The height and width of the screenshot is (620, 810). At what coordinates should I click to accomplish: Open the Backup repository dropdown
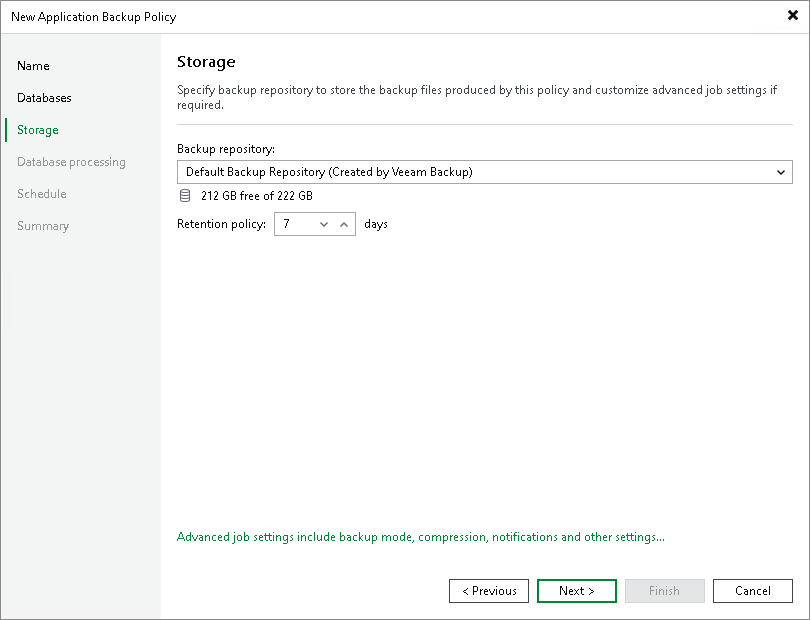(x=782, y=172)
